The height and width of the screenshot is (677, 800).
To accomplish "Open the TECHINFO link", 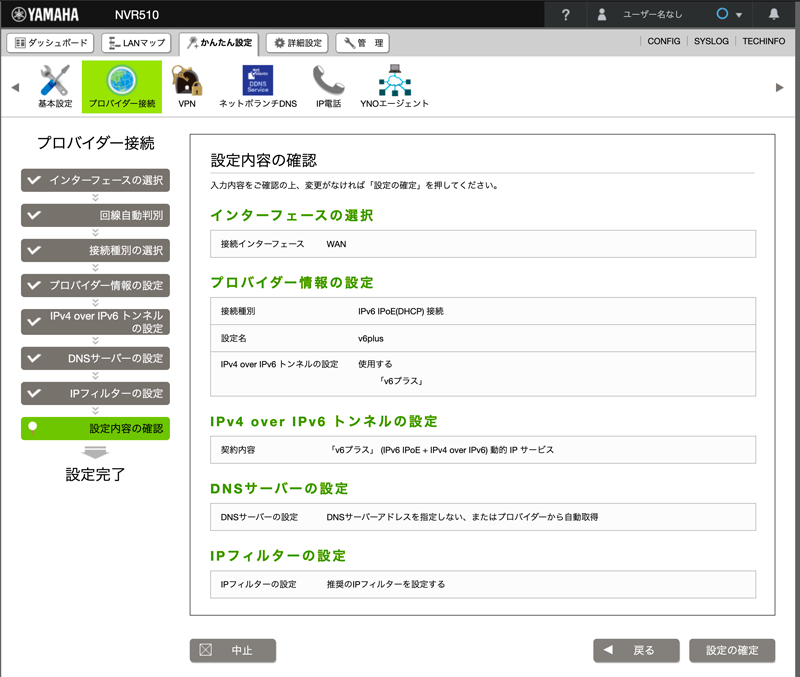I will coord(763,41).
